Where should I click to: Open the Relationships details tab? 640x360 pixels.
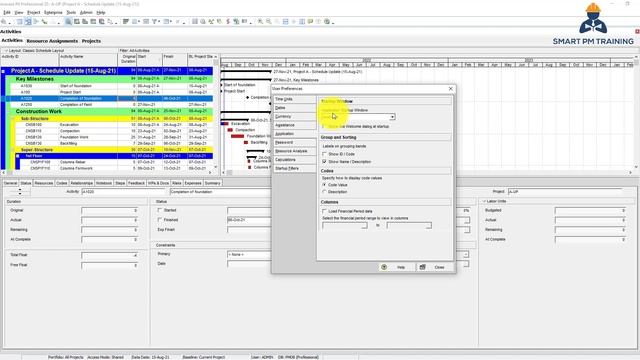click(81, 183)
